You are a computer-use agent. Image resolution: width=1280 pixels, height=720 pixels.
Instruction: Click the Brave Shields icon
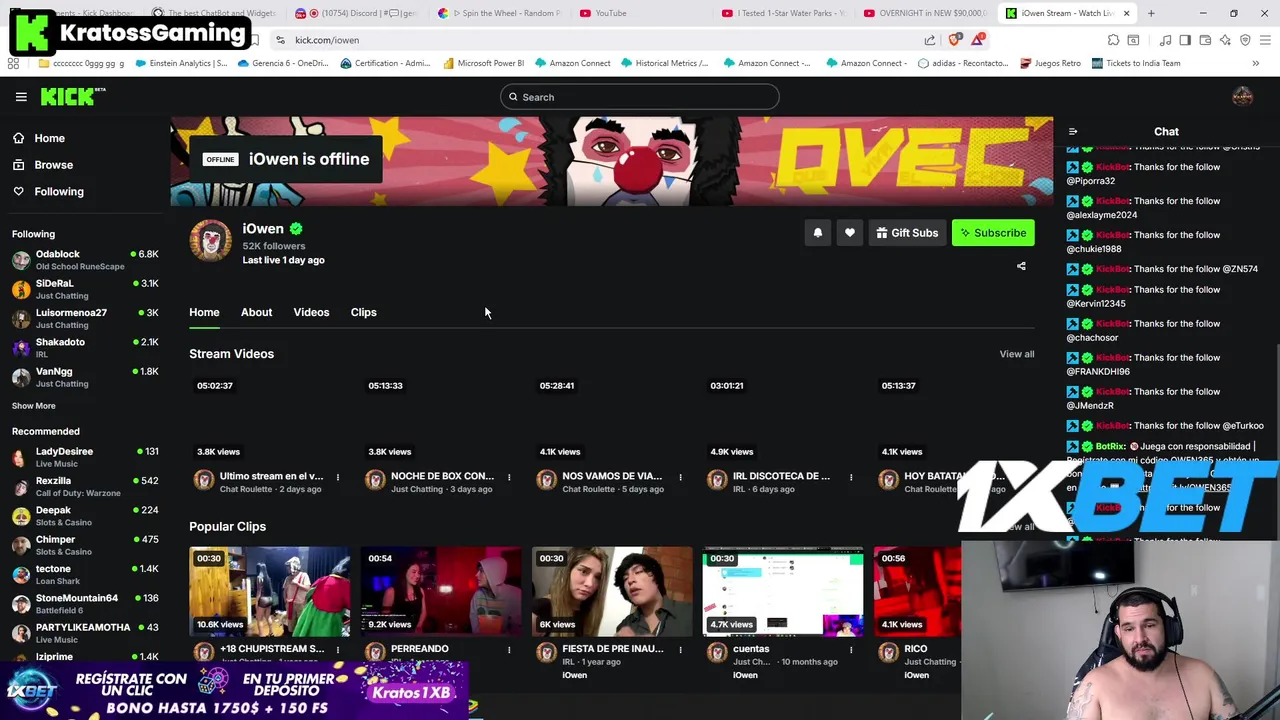pos(954,40)
